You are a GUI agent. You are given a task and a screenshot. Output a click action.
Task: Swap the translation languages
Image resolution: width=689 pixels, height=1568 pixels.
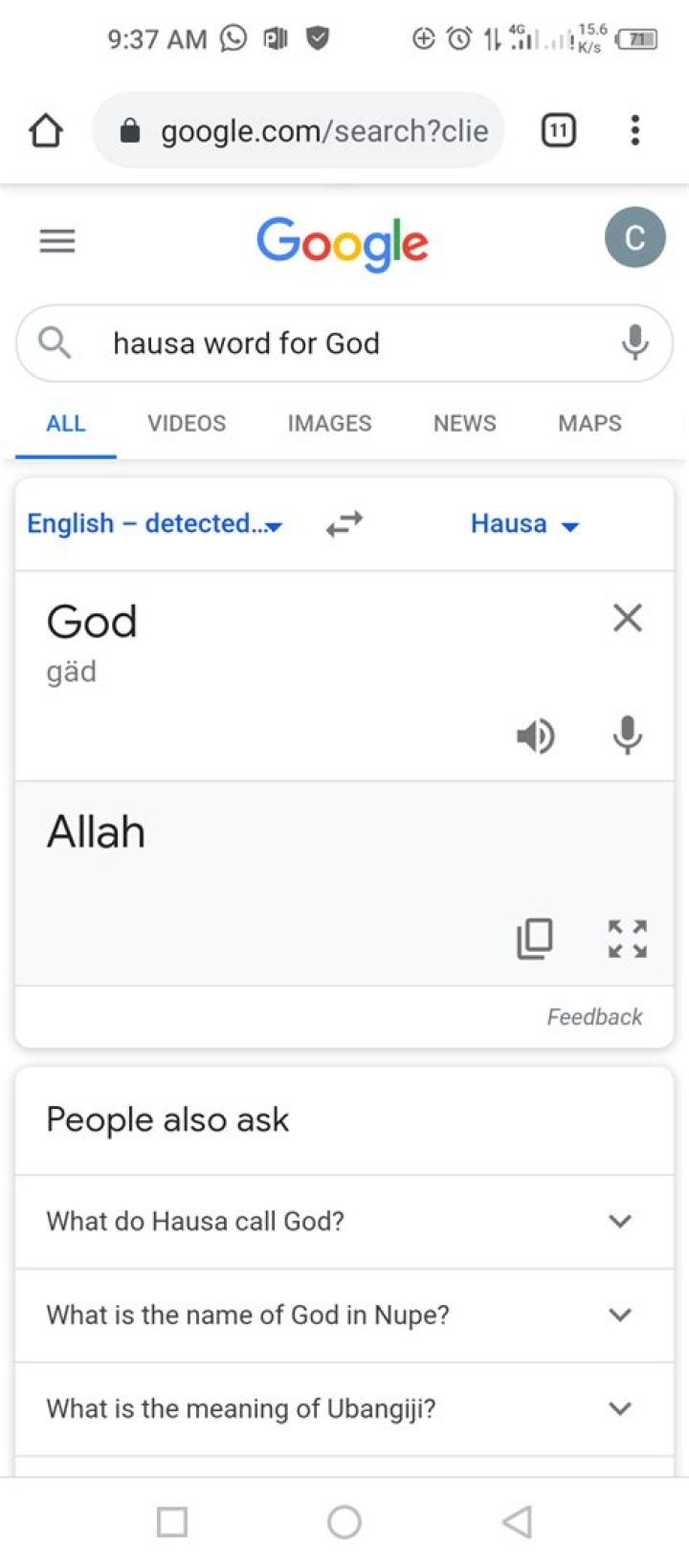pos(344,524)
